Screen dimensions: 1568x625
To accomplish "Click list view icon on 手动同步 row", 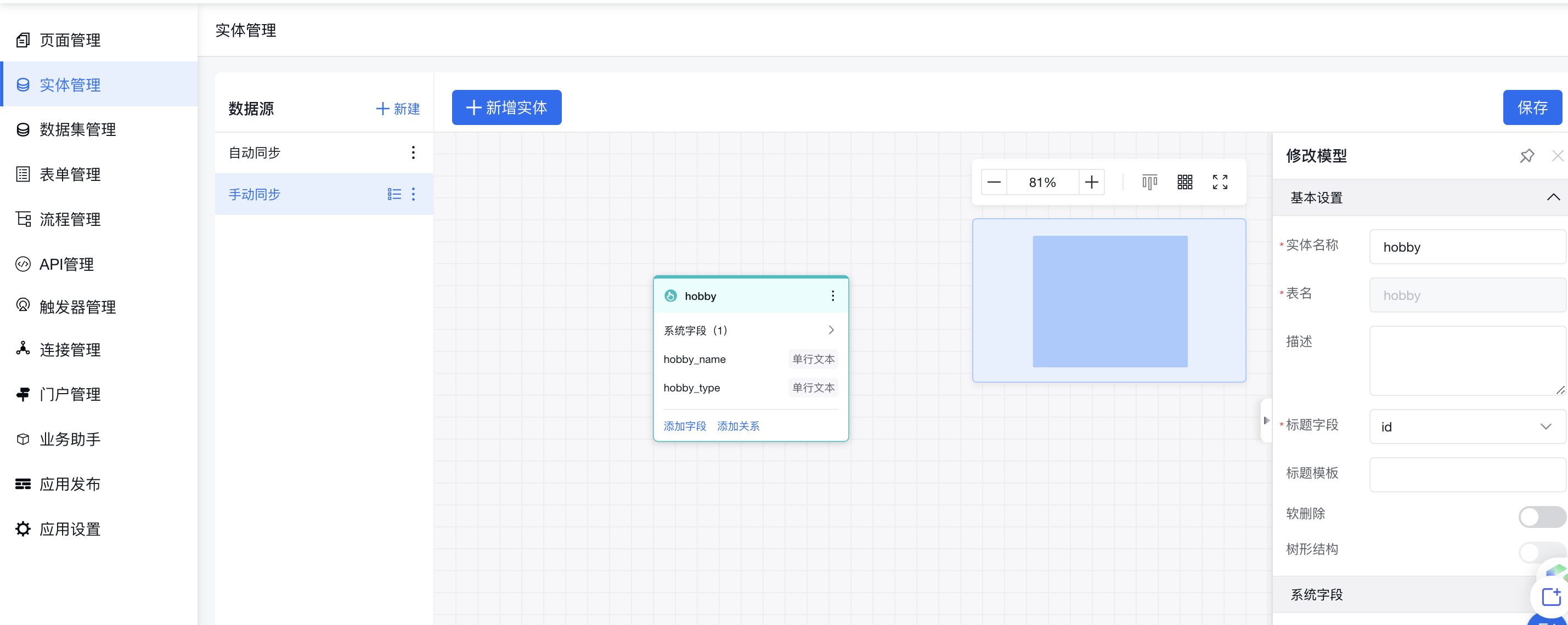I will 394,194.
